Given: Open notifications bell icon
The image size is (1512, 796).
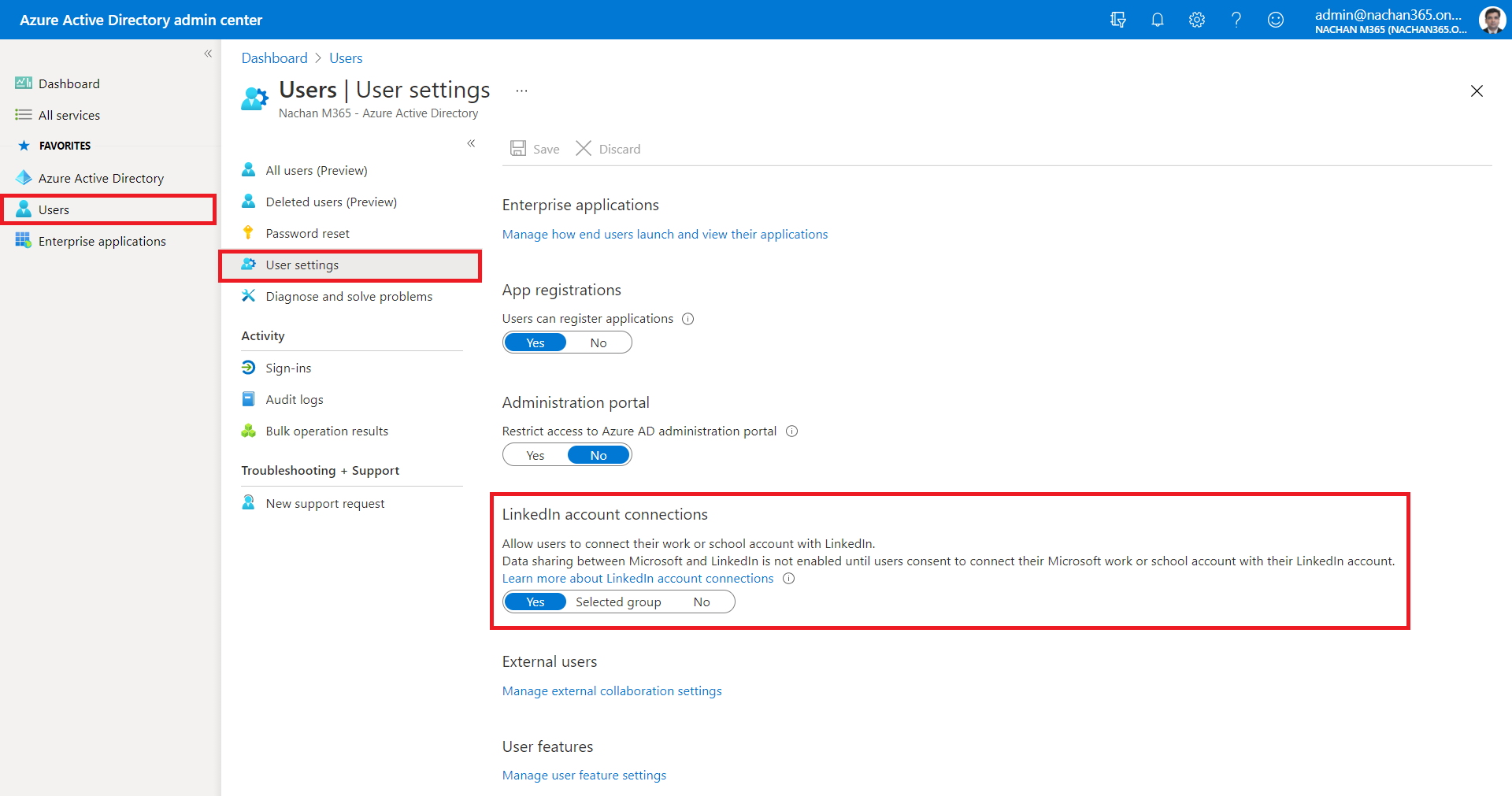Looking at the screenshot, I should click(x=1157, y=20).
